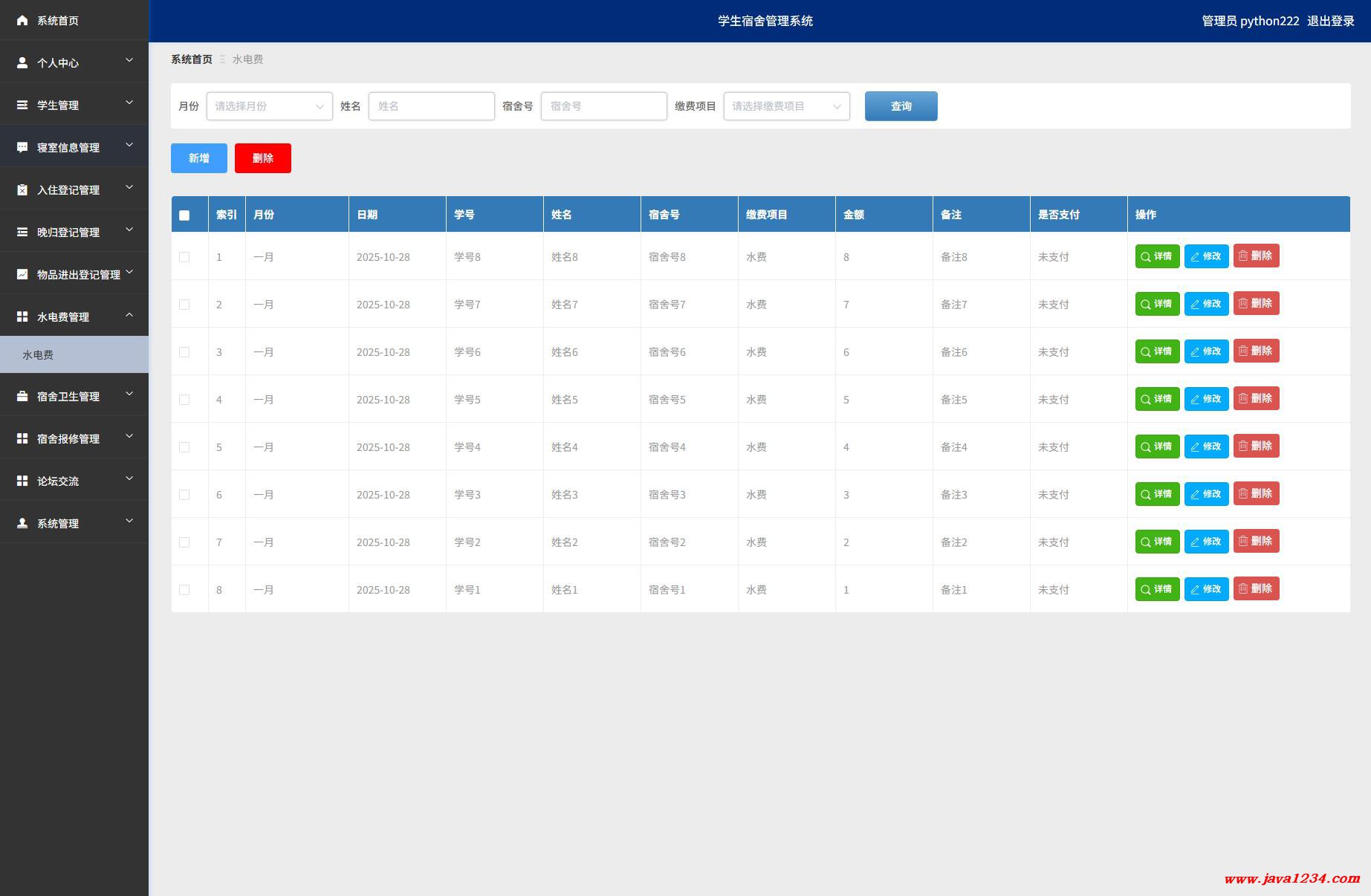This screenshot has height=896, width=1371.
Task: Click the clipboard icon for 入住登记管理
Action: coord(22,190)
